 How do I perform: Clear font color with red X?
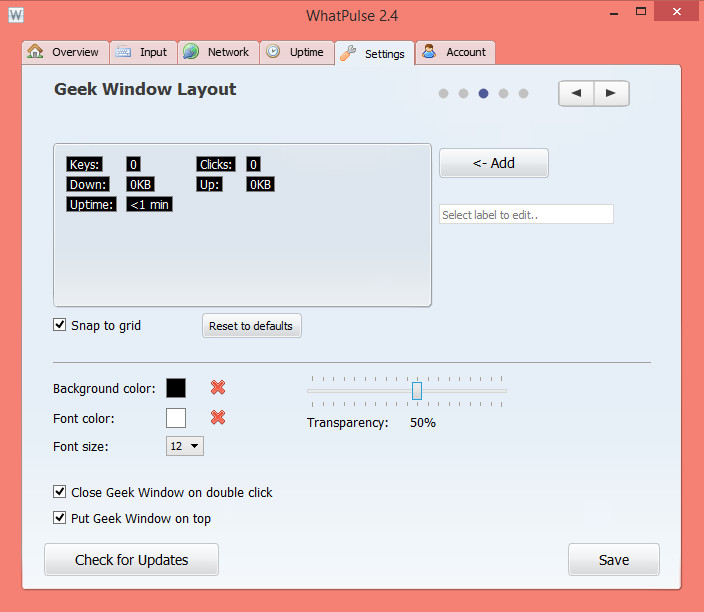(x=218, y=417)
